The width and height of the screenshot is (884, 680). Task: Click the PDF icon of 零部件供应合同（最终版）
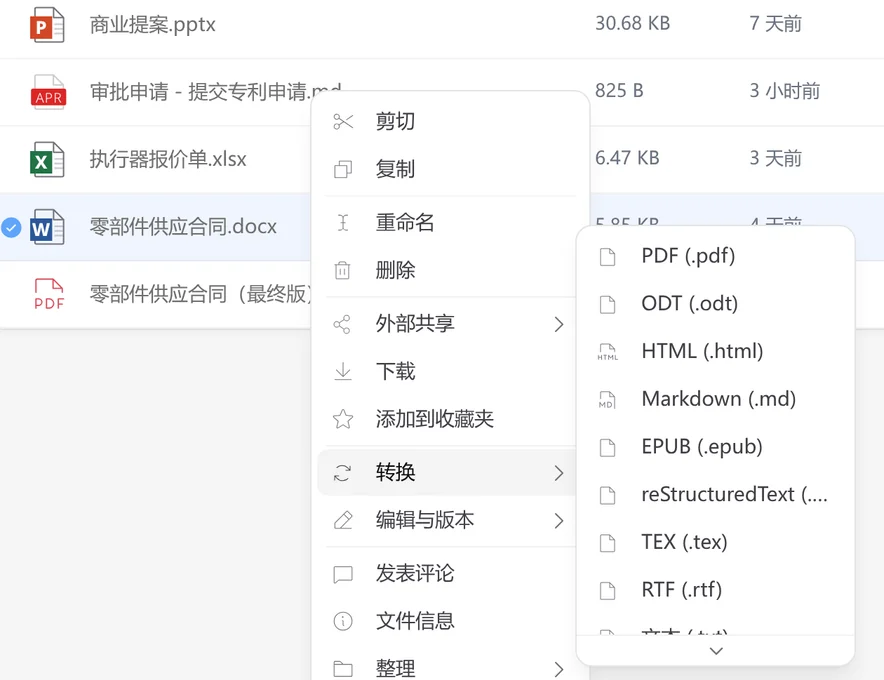[49, 294]
